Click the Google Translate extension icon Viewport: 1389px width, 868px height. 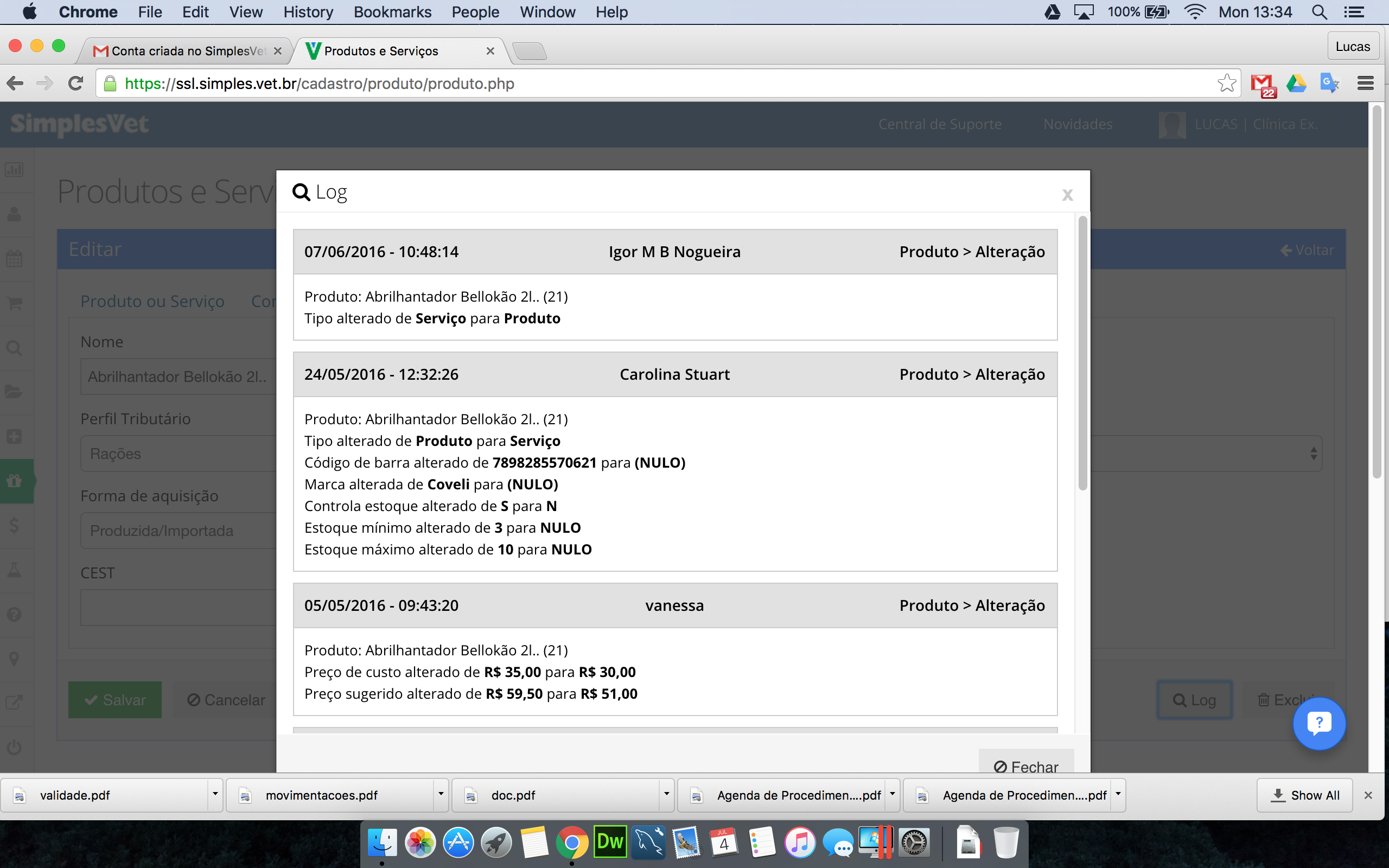[1329, 84]
